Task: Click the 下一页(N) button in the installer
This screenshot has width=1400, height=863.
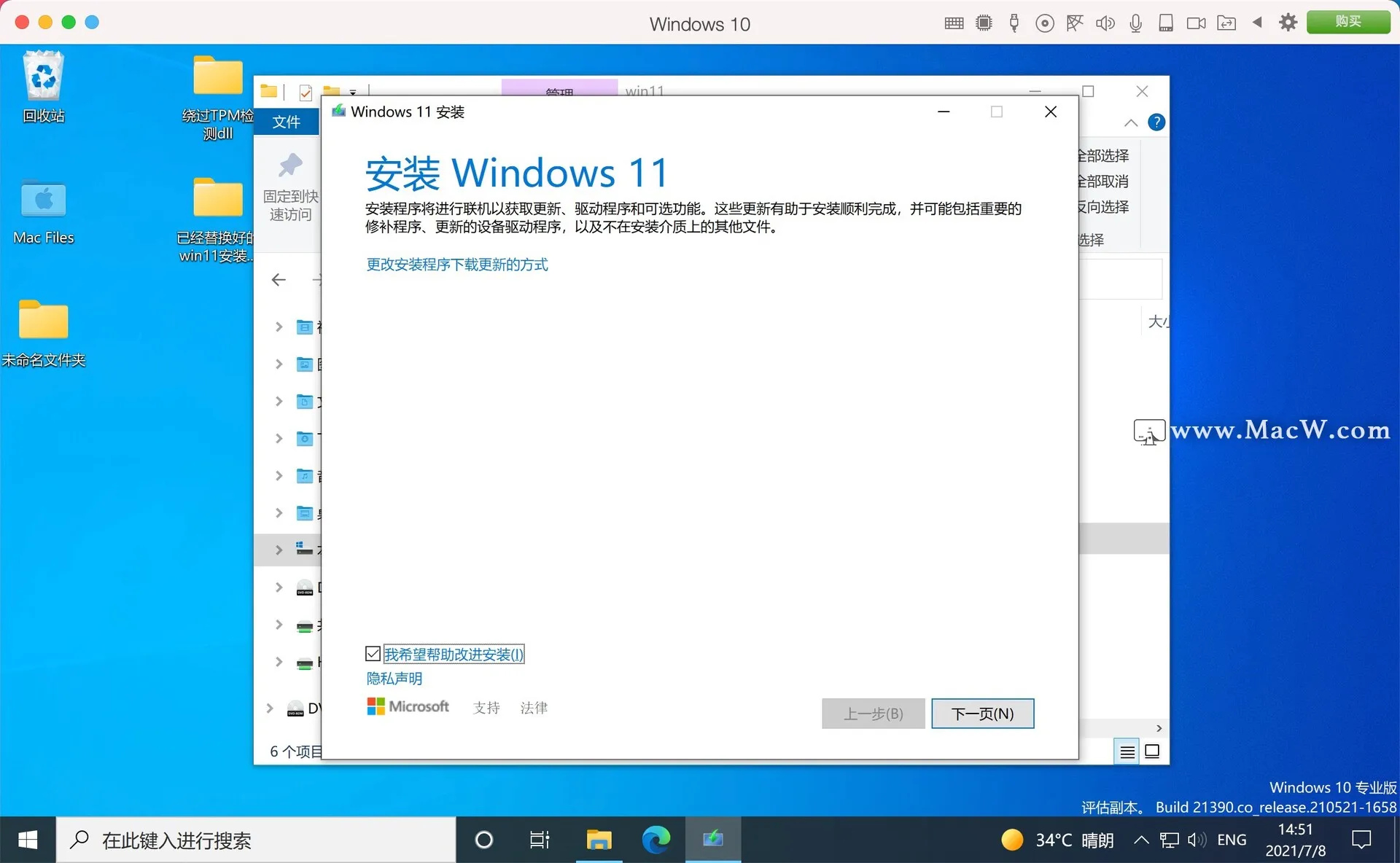Action: pyautogui.click(x=982, y=714)
